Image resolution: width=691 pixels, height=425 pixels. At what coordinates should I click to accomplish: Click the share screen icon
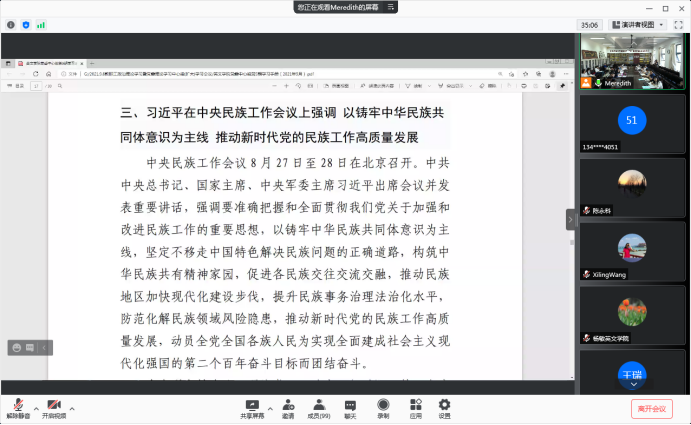[x=252, y=404]
